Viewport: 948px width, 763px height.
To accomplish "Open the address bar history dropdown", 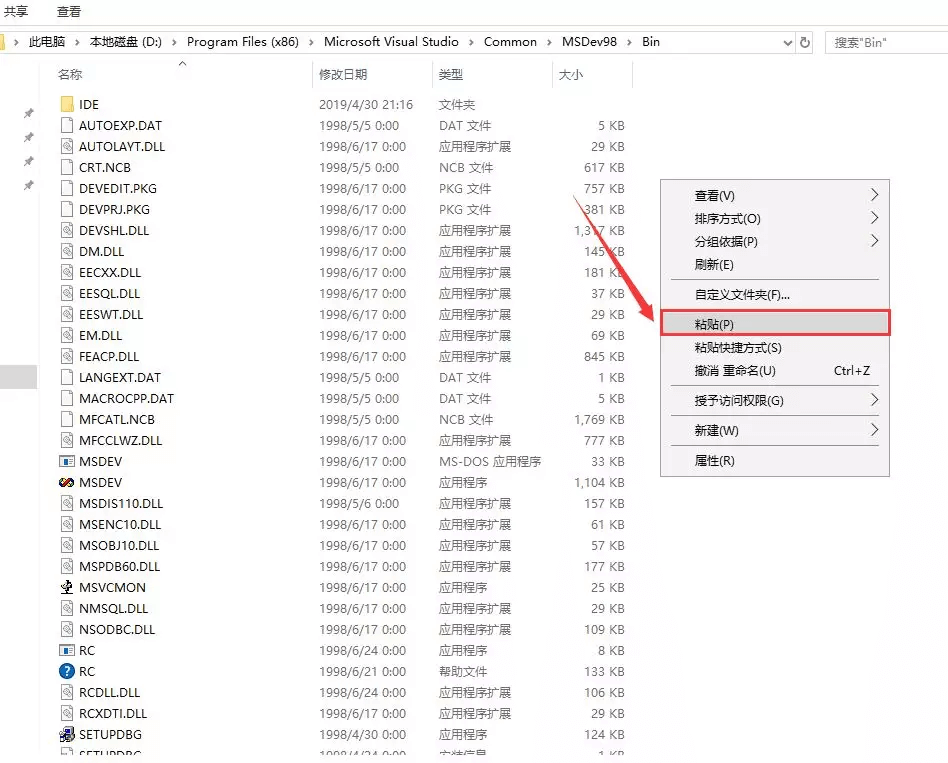I will pyautogui.click(x=787, y=43).
